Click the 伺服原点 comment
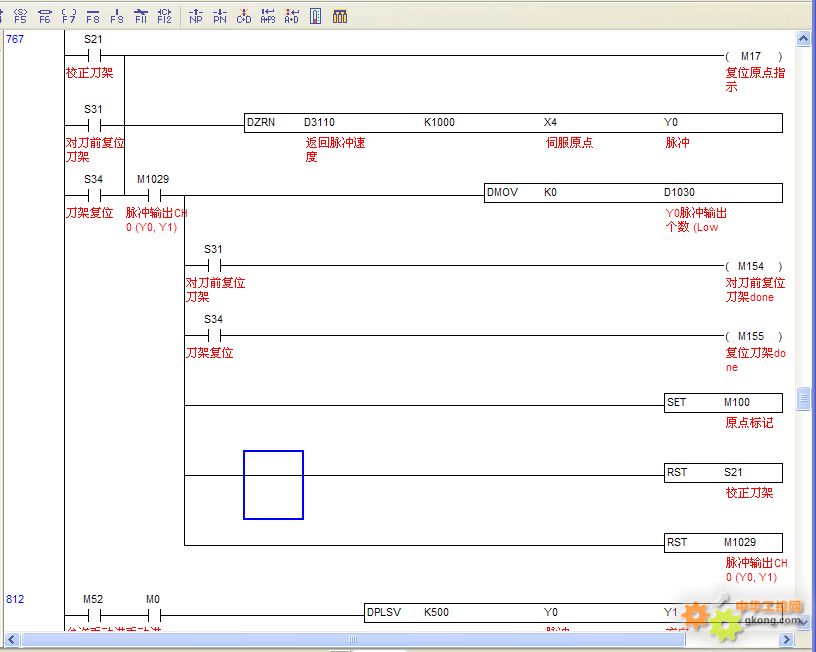 (569, 143)
